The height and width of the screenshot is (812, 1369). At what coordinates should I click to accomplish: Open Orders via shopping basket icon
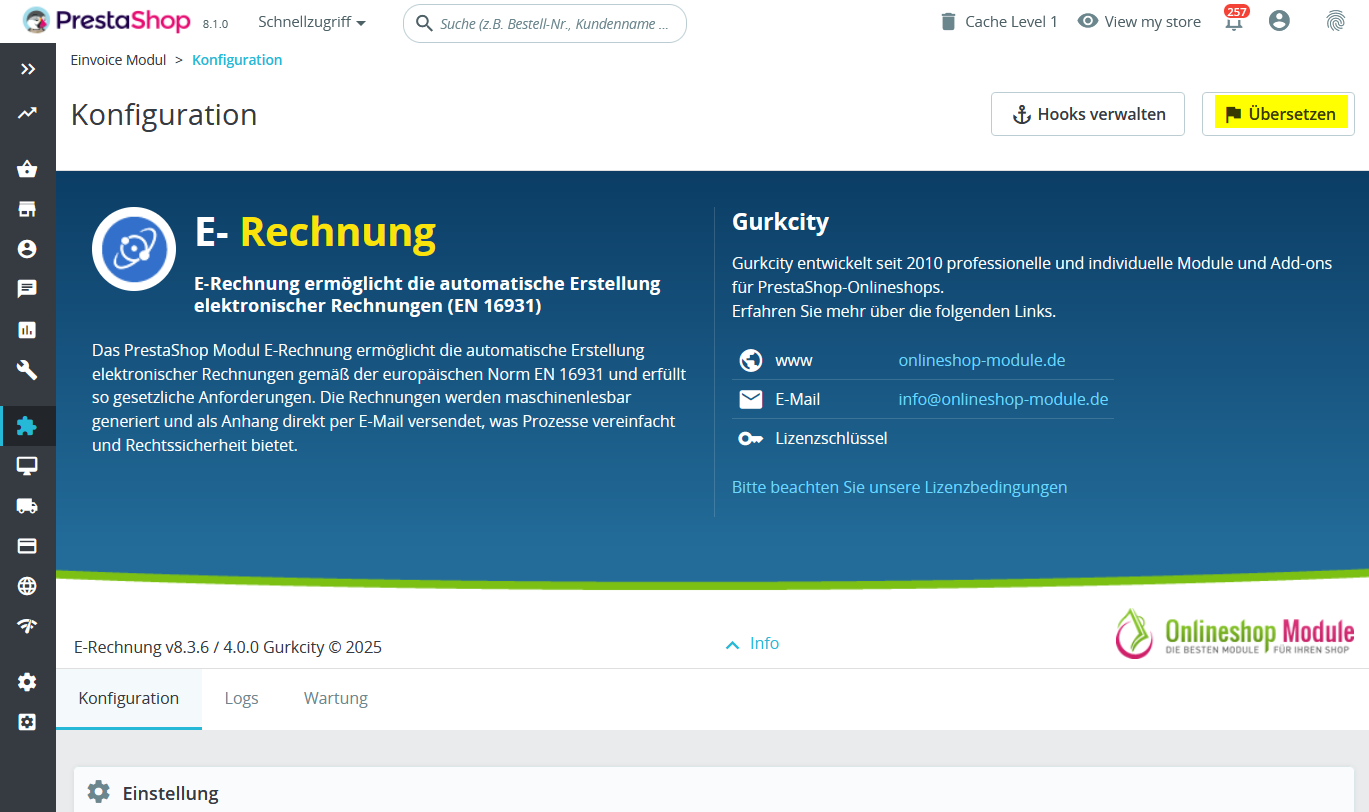click(x=28, y=169)
